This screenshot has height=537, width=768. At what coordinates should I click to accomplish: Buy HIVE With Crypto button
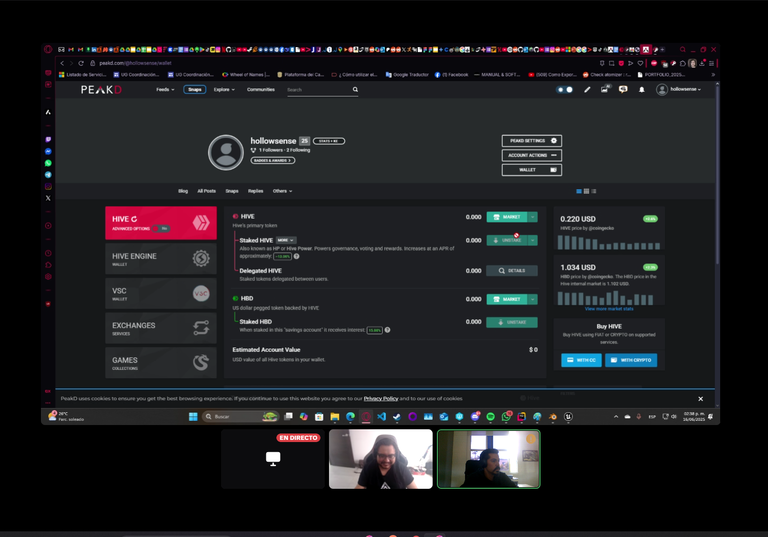pos(631,360)
